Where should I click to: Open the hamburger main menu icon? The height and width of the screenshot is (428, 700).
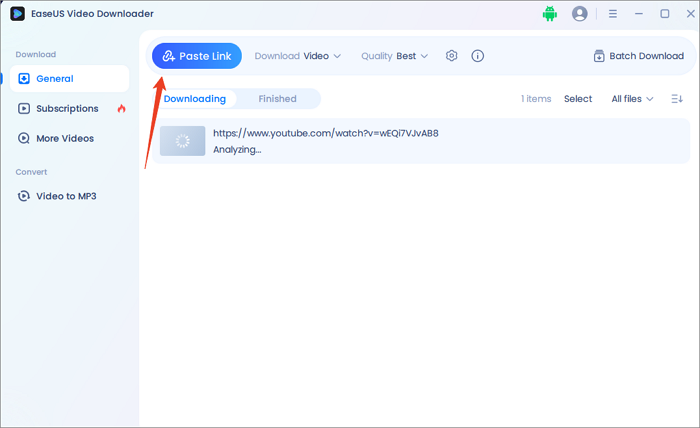coord(613,14)
